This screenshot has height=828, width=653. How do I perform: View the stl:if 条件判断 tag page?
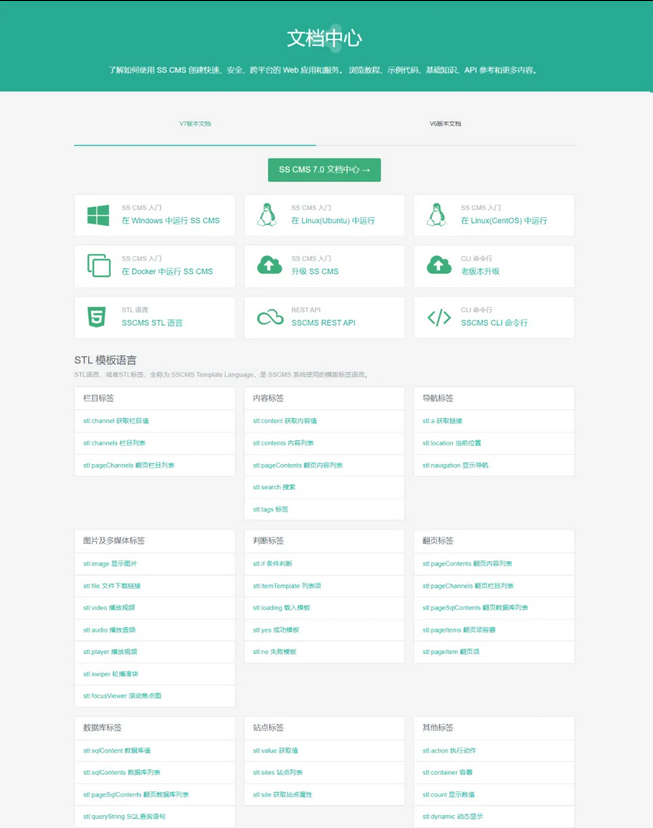[x=273, y=564]
